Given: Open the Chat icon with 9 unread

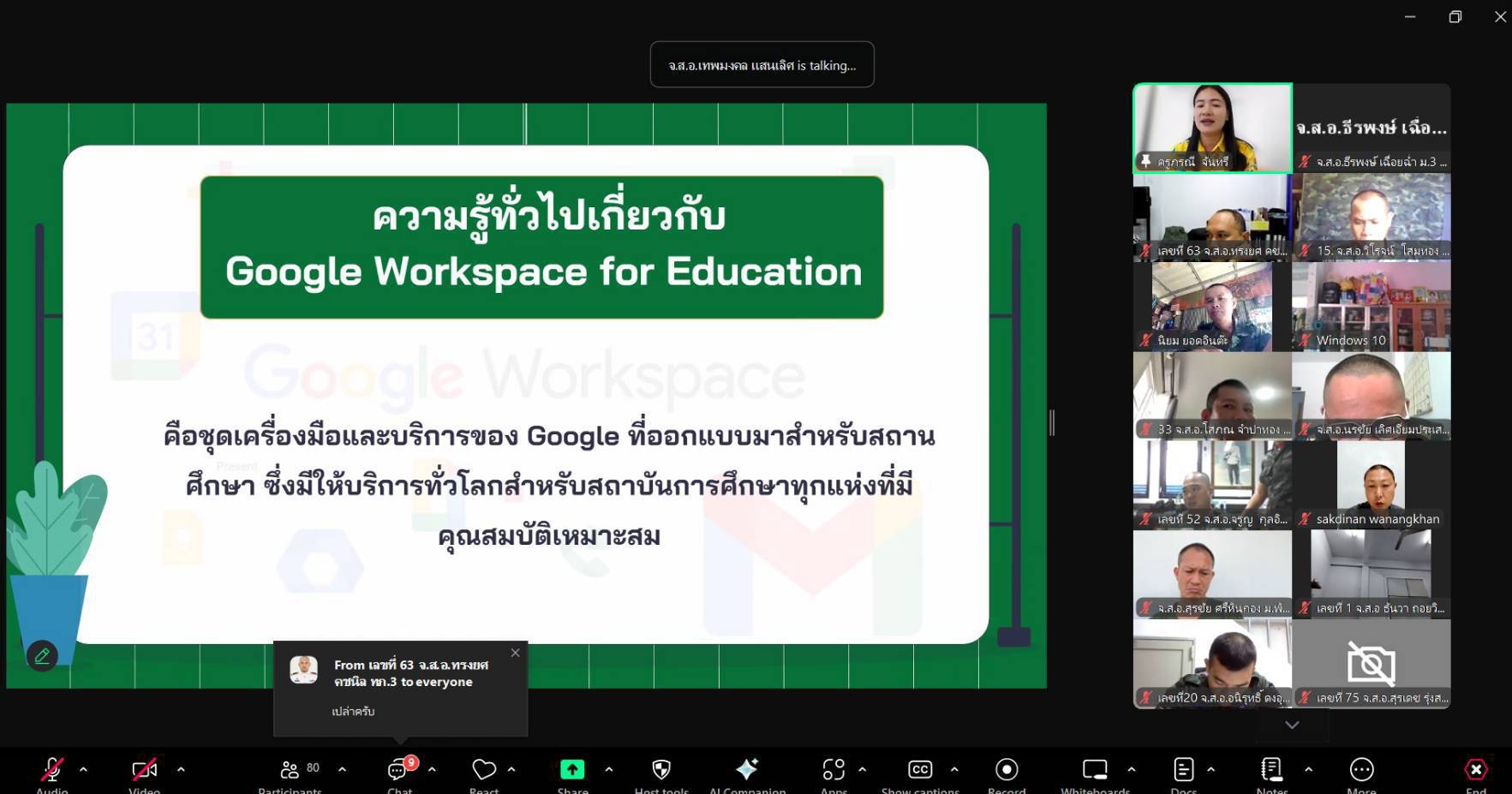Looking at the screenshot, I should tap(399, 768).
